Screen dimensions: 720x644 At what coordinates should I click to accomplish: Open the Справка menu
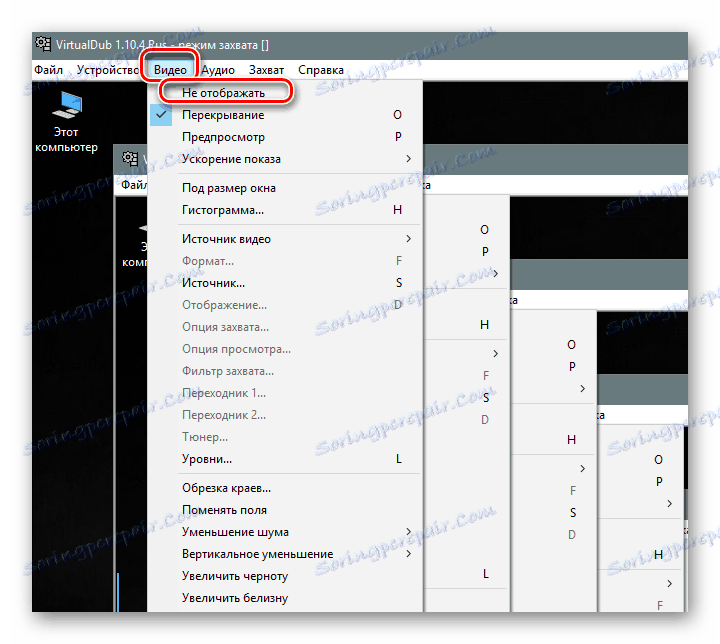321,70
